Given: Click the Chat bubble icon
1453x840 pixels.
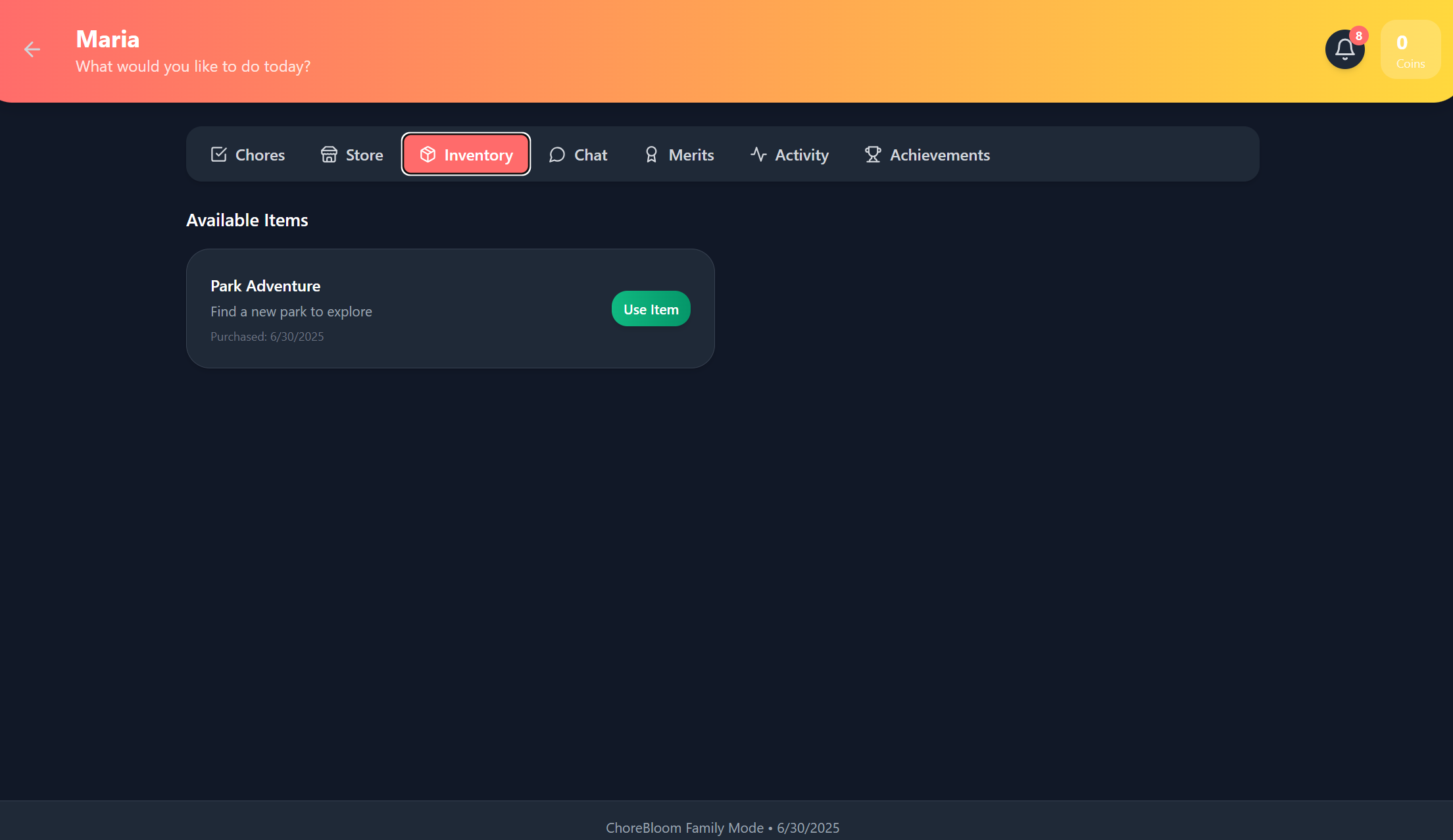Looking at the screenshot, I should pos(556,155).
